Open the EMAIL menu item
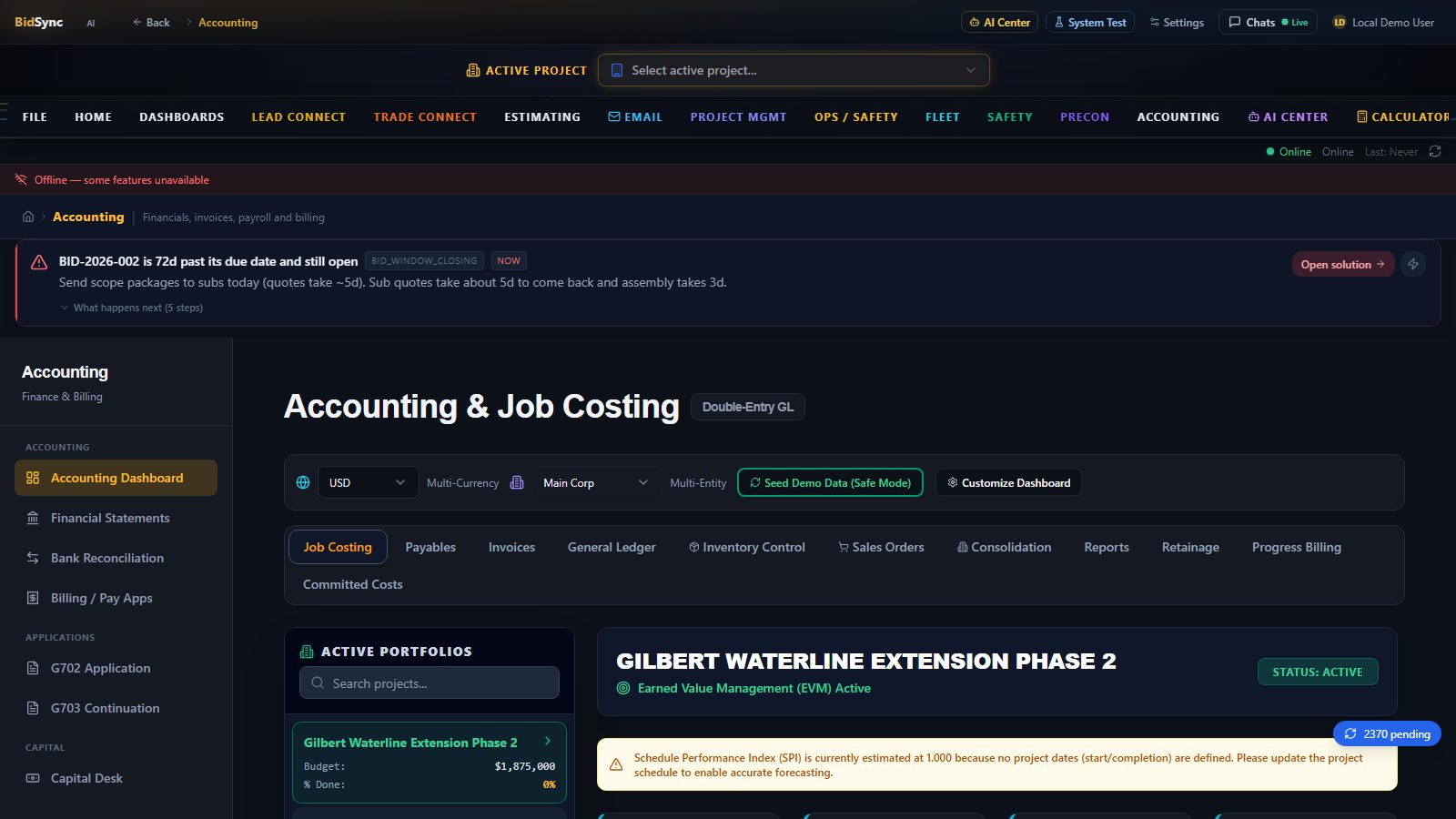Image resolution: width=1456 pixels, height=819 pixels. click(x=635, y=116)
